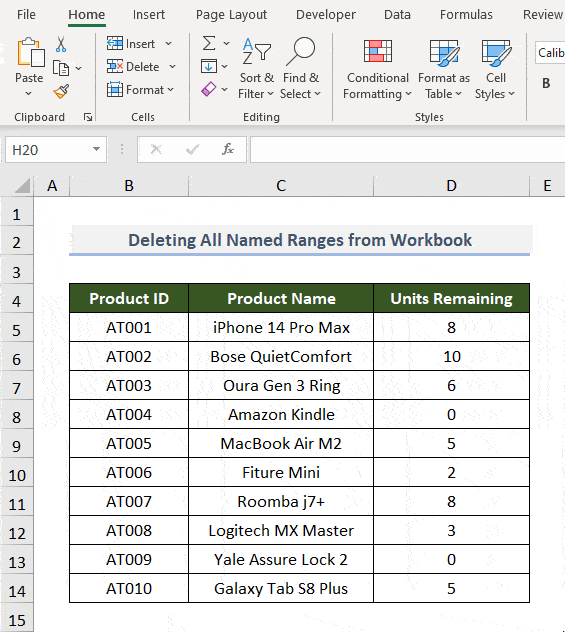Viewport: 565px width, 632px height.
Task: Select cell with Galaxy Tab S8 Plus
Action: (x=281, y=588)
